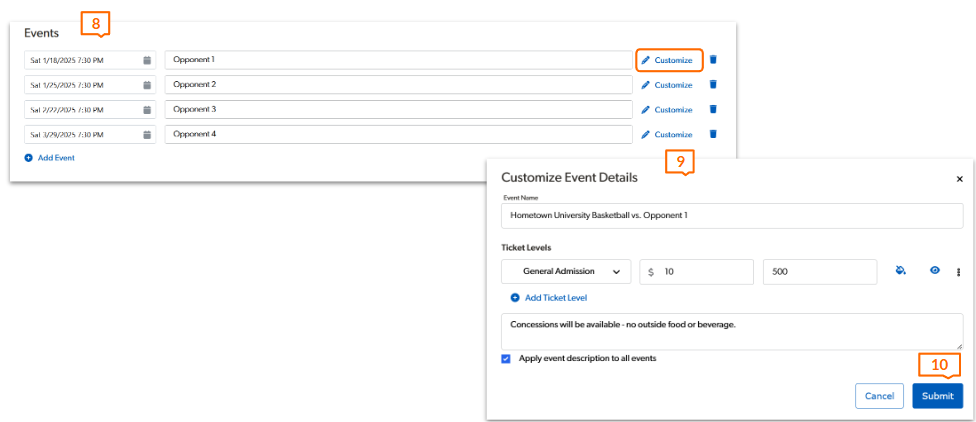Delete the Opponent 1 event
The width and height of the screenshot is (976, 422).
713,60
